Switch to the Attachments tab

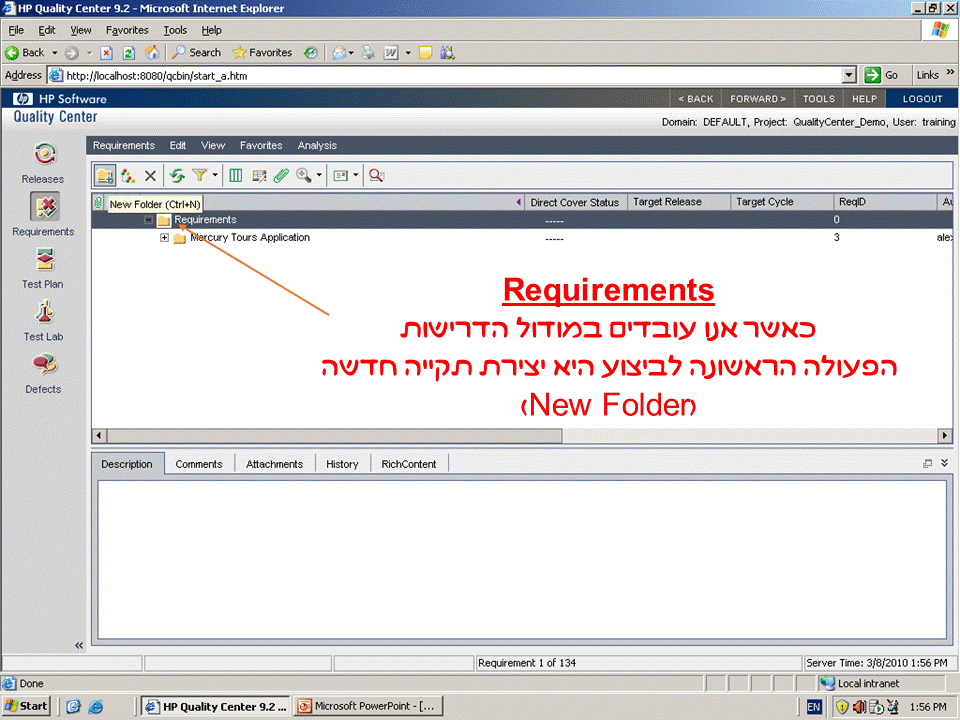(x=274, y=464)
